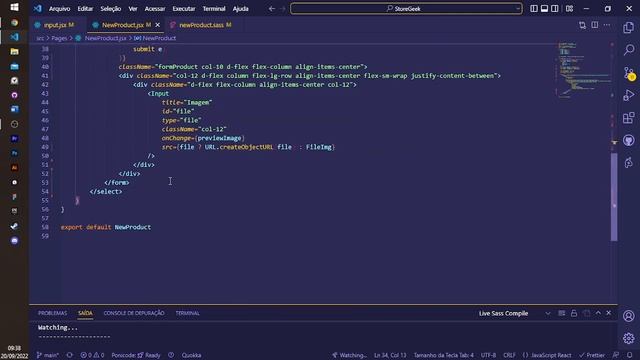Change the Tamanho da Tecla Tab: 4 indentation setting
This screenshot has width=640, height=360.
point(444,355)
